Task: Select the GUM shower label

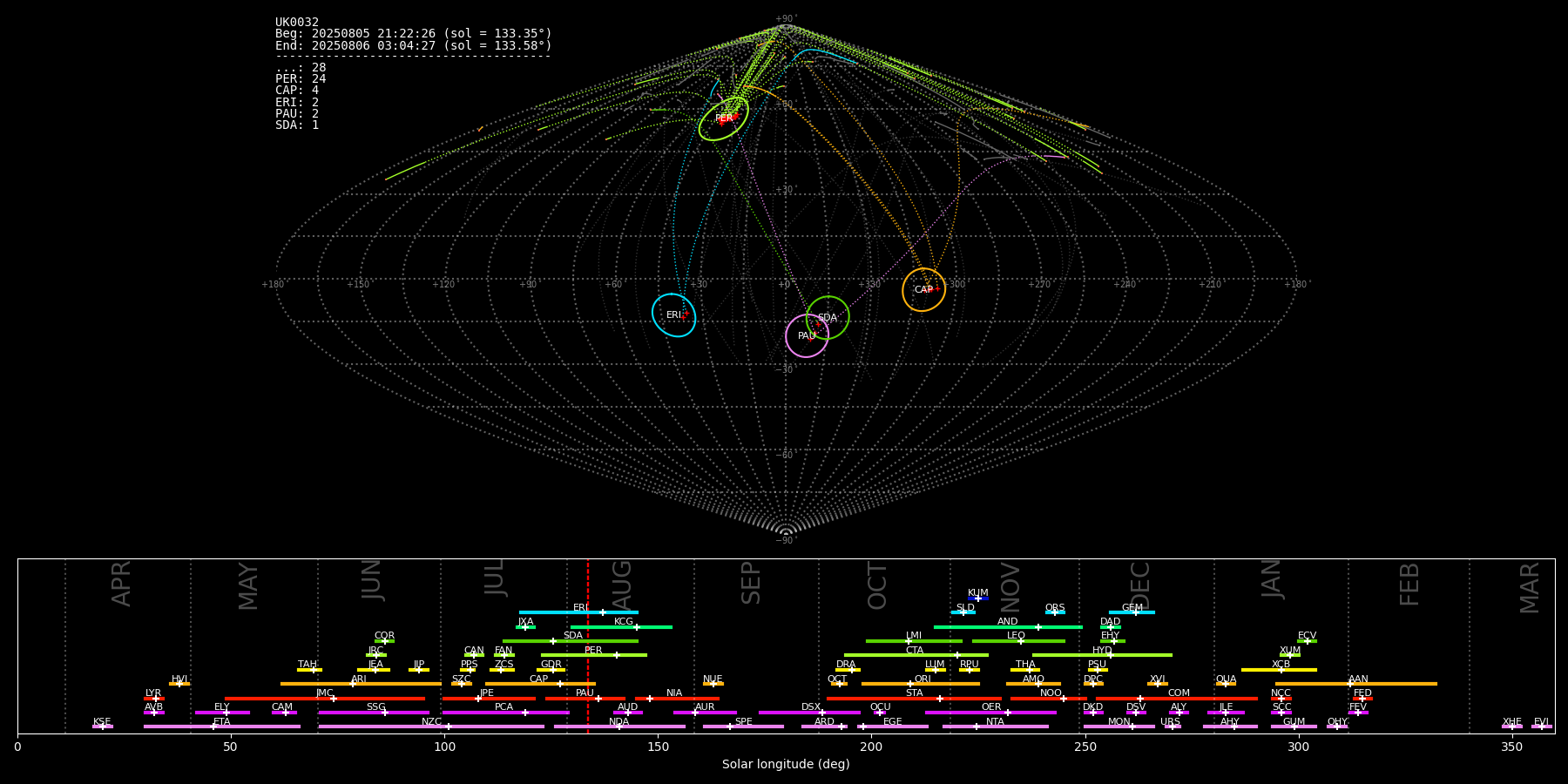Action: tap(1294, 722)
